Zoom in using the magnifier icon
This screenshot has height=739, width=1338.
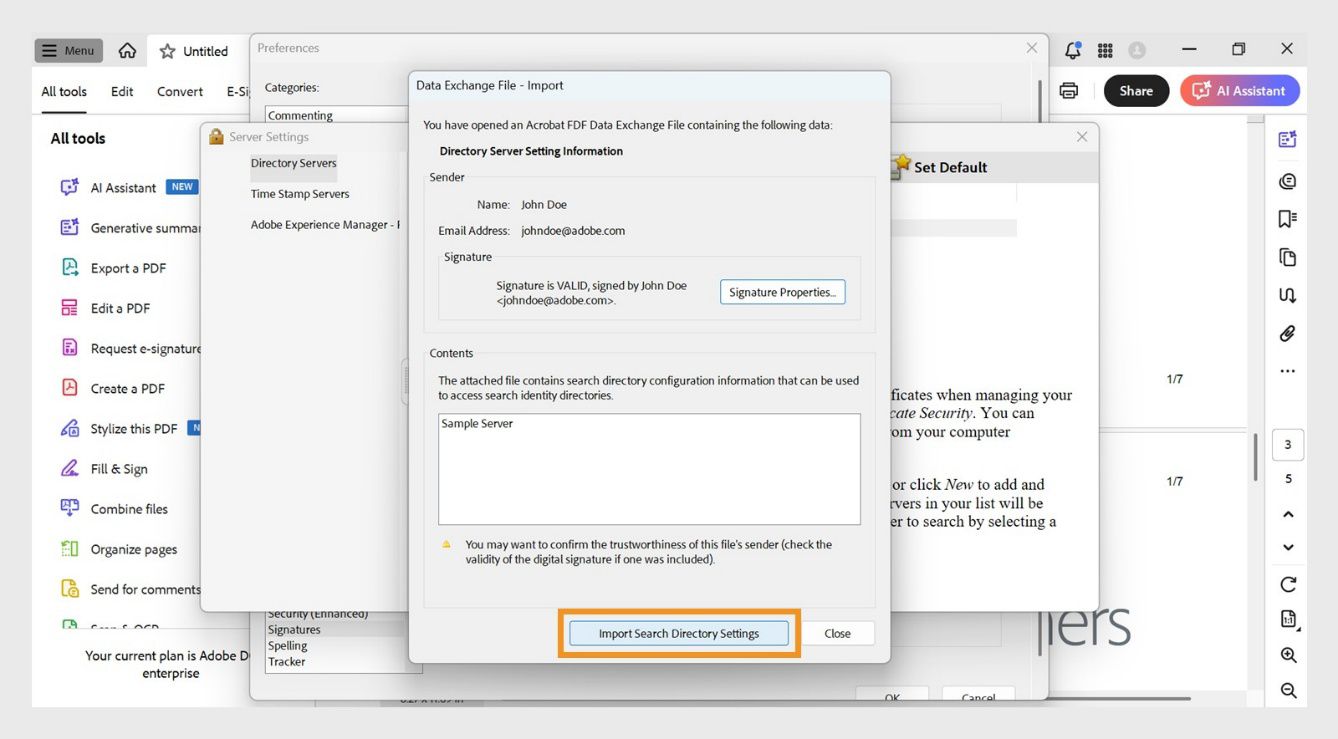click(1288, 655)
